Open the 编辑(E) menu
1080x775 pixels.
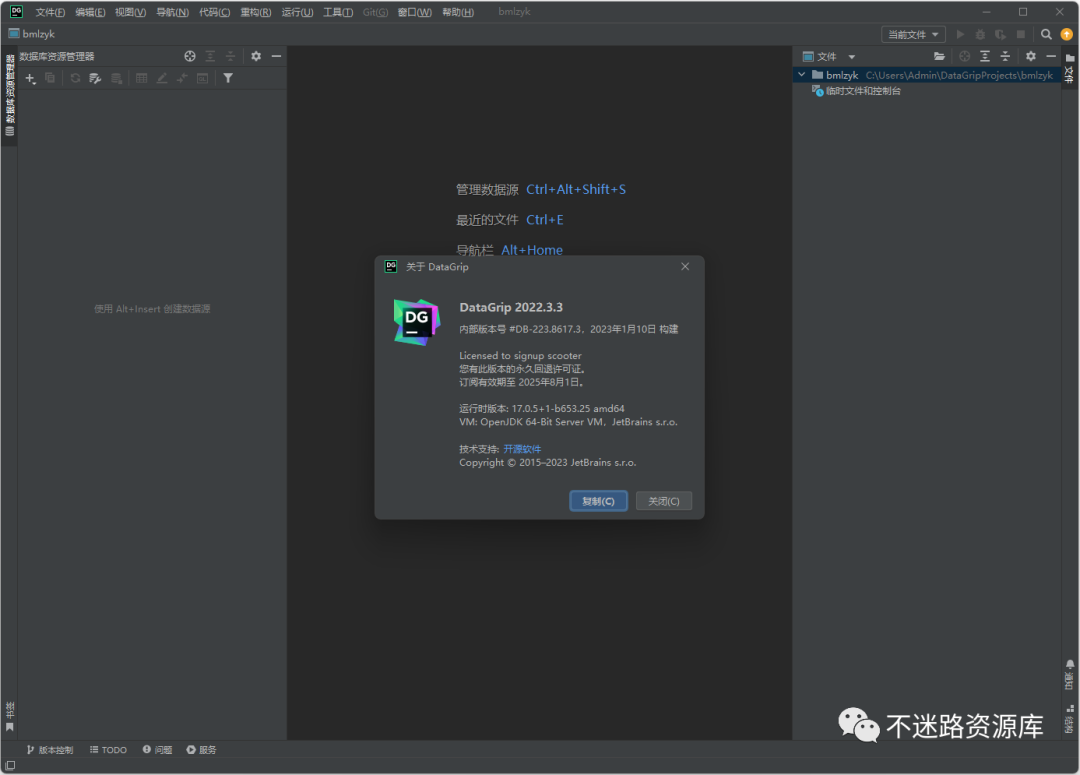pos(90,12)
